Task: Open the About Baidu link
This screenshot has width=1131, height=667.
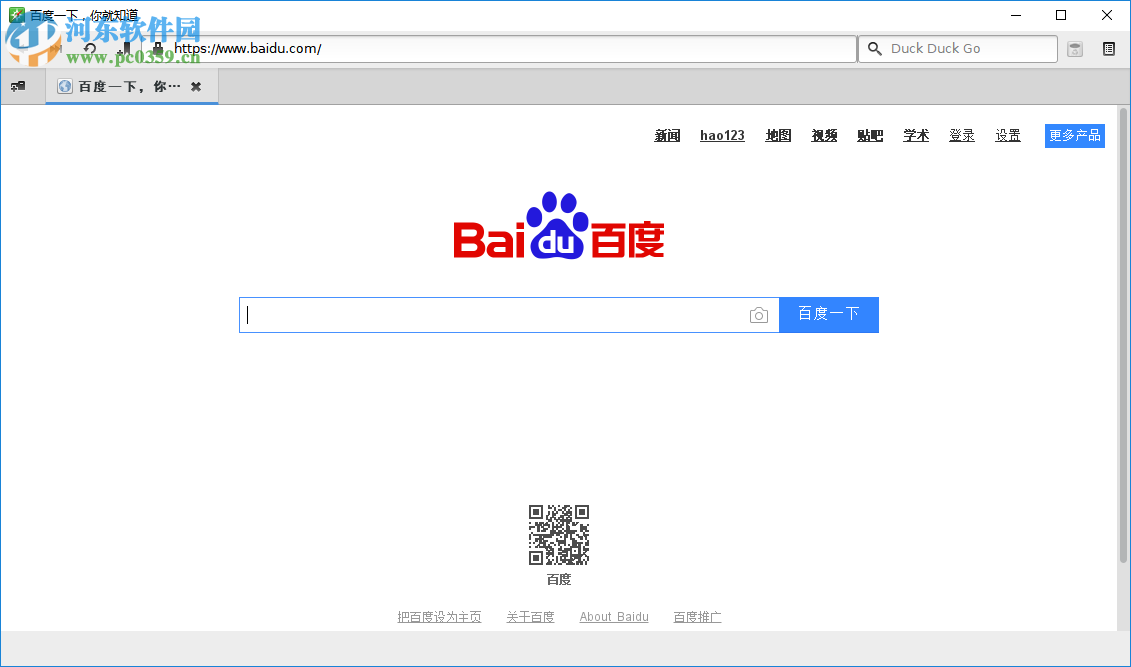Action: click(x=613, y=616)
